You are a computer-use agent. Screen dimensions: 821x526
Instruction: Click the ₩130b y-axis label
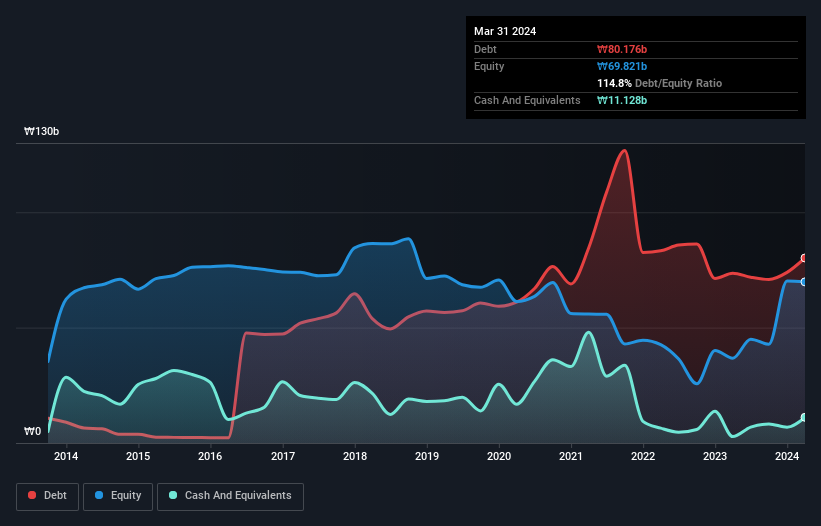pyautogui.click(x=41, y=131)
